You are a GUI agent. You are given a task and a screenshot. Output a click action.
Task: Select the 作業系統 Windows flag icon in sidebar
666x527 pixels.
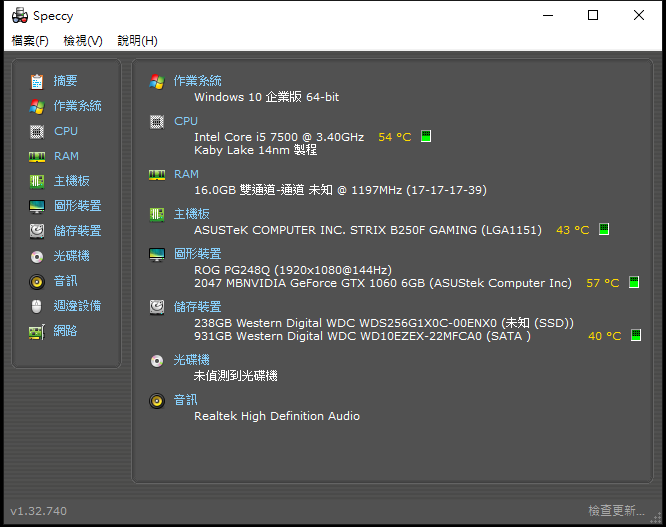tap(37, 106)
